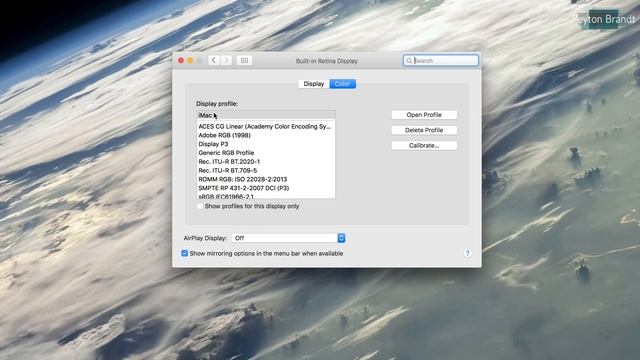Click the Delete Profile button

(x=424, y=130)
